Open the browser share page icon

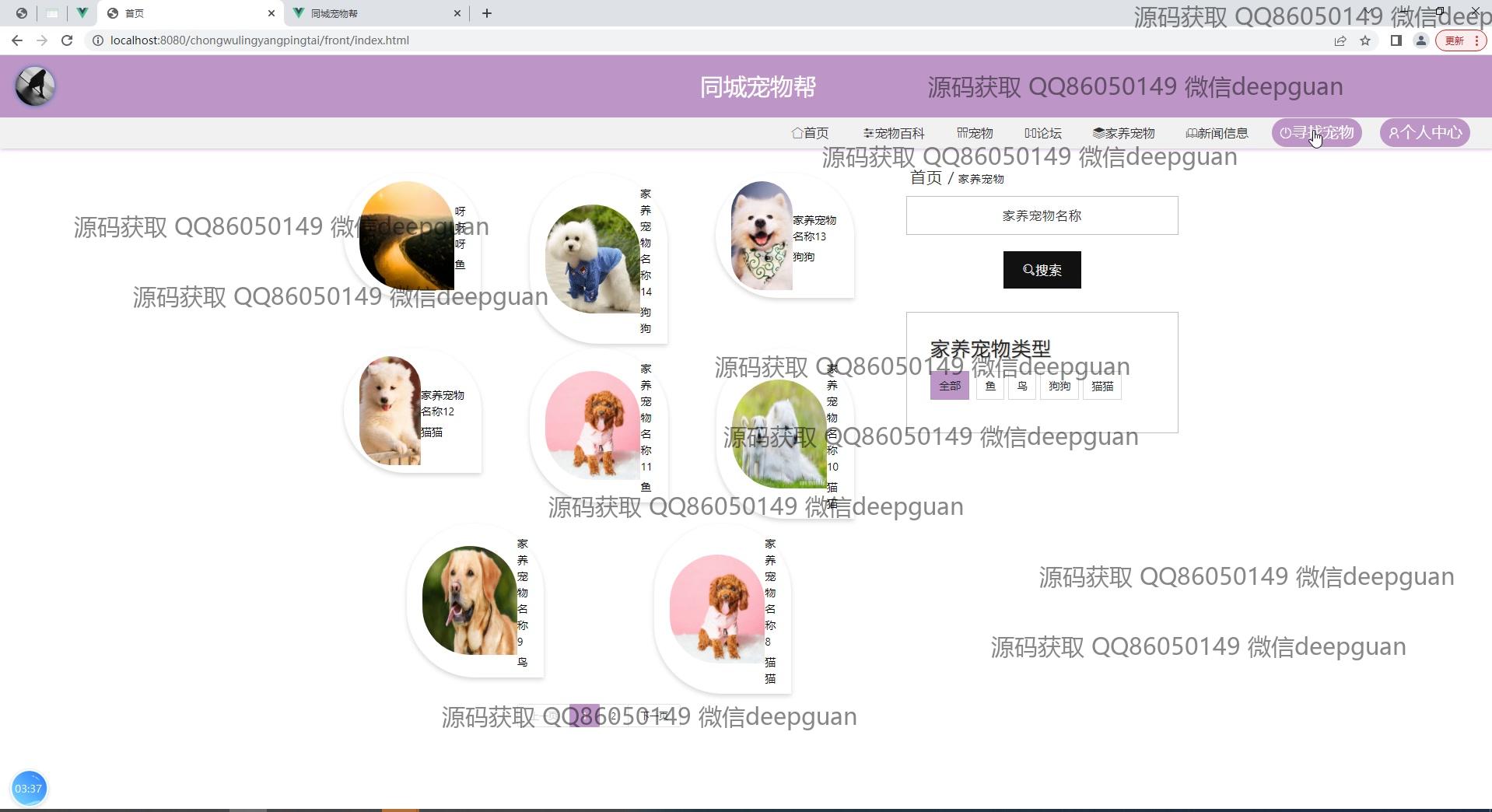coord(1340,40)
